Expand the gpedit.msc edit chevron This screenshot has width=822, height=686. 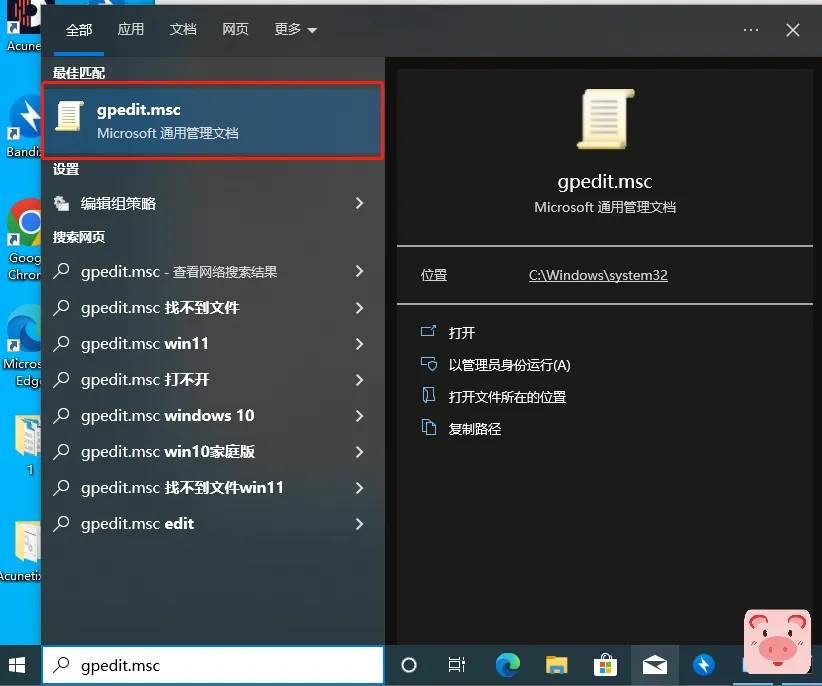(x=360, y=524)
